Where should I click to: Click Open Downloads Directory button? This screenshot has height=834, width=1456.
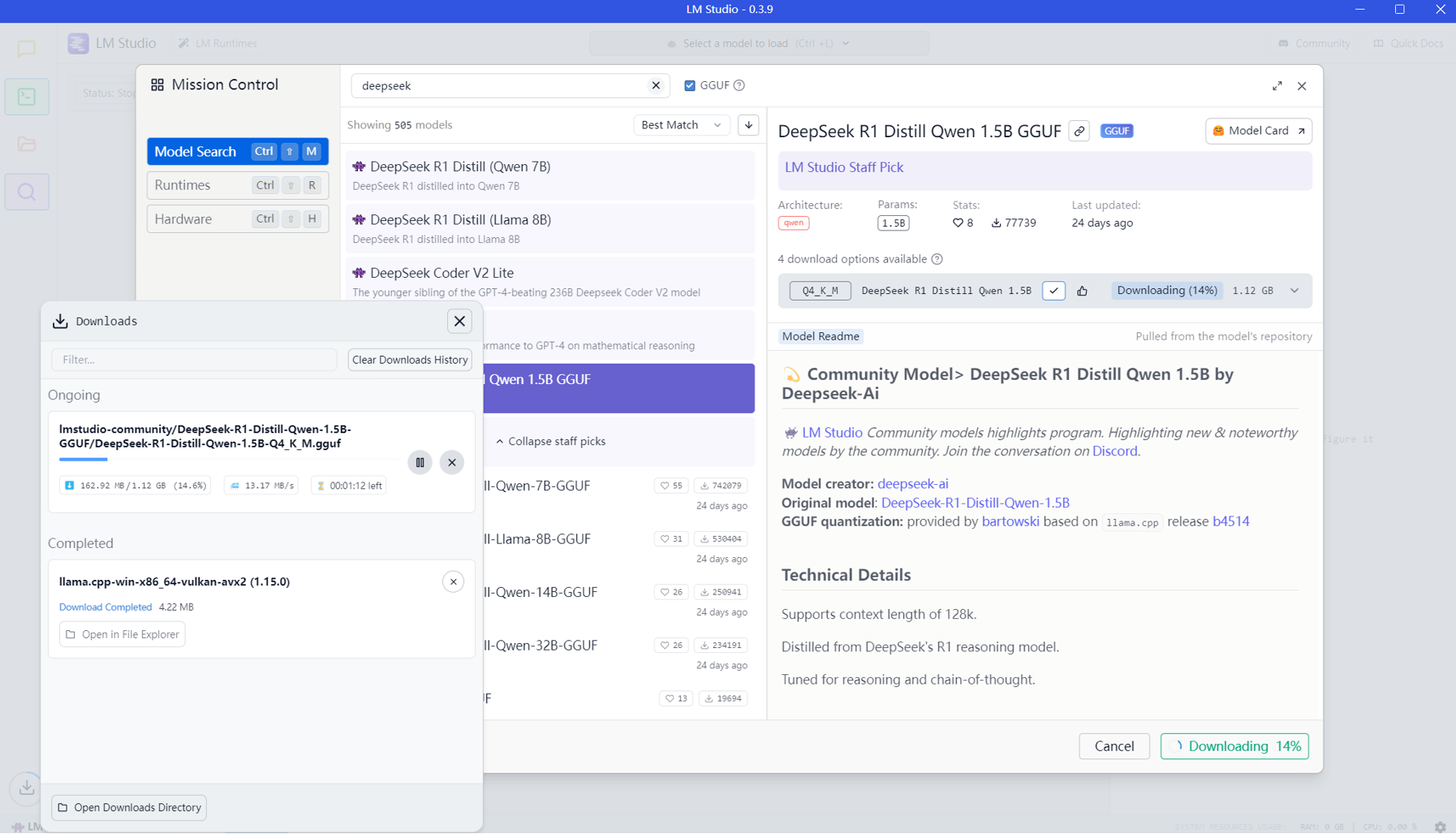(x=129, y=808)
